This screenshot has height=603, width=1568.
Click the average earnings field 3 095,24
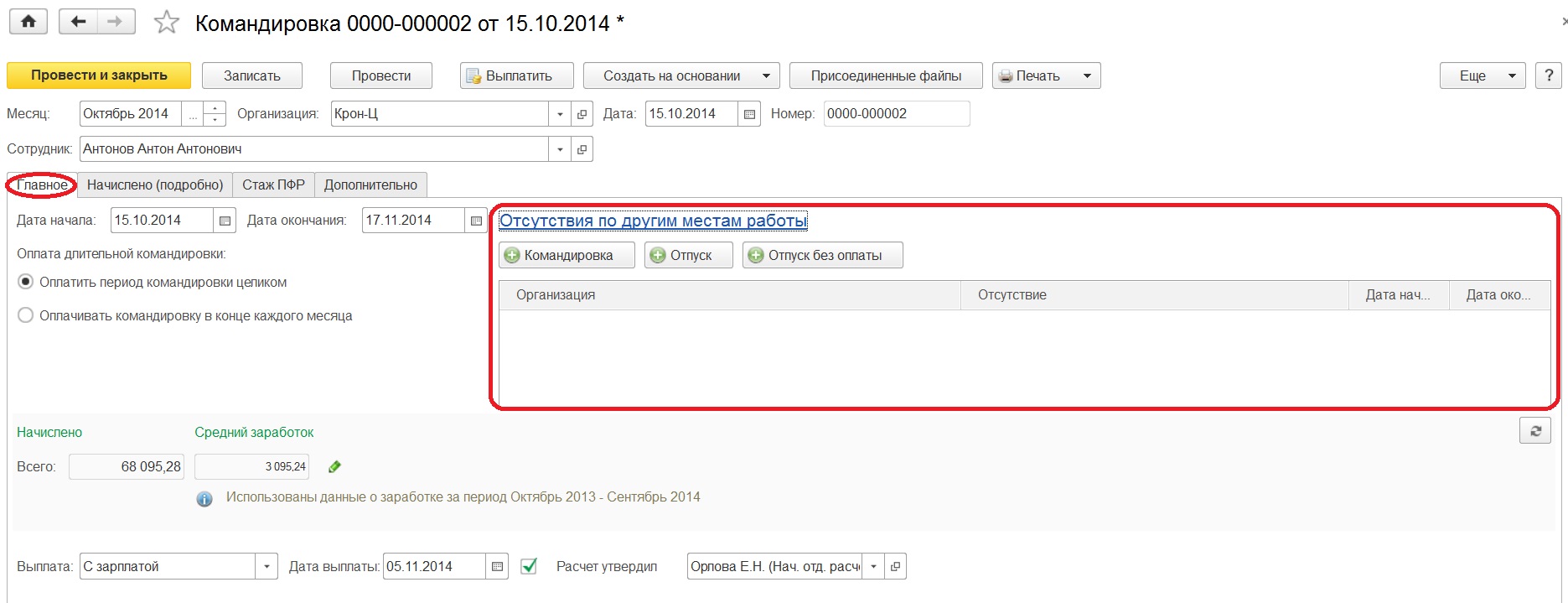tap(251, 466)
